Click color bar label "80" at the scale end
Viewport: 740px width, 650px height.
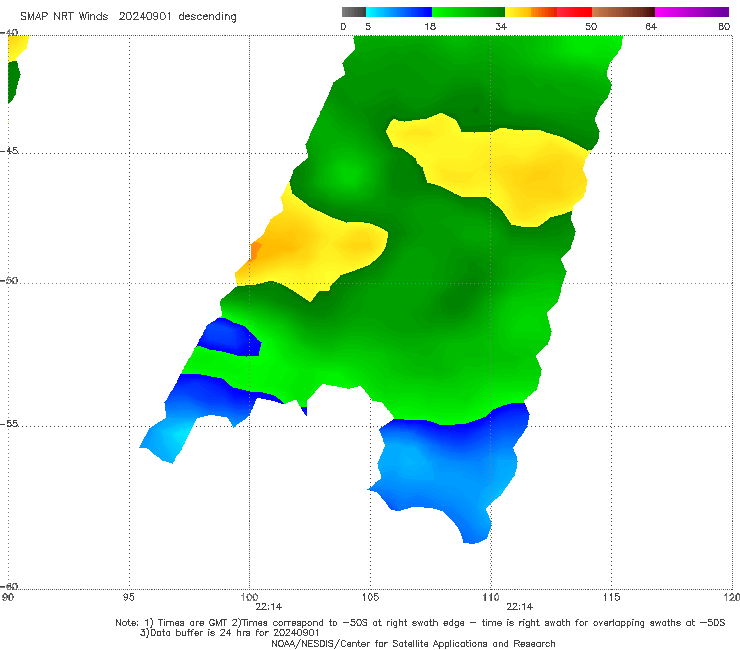(x=724, y=27)
